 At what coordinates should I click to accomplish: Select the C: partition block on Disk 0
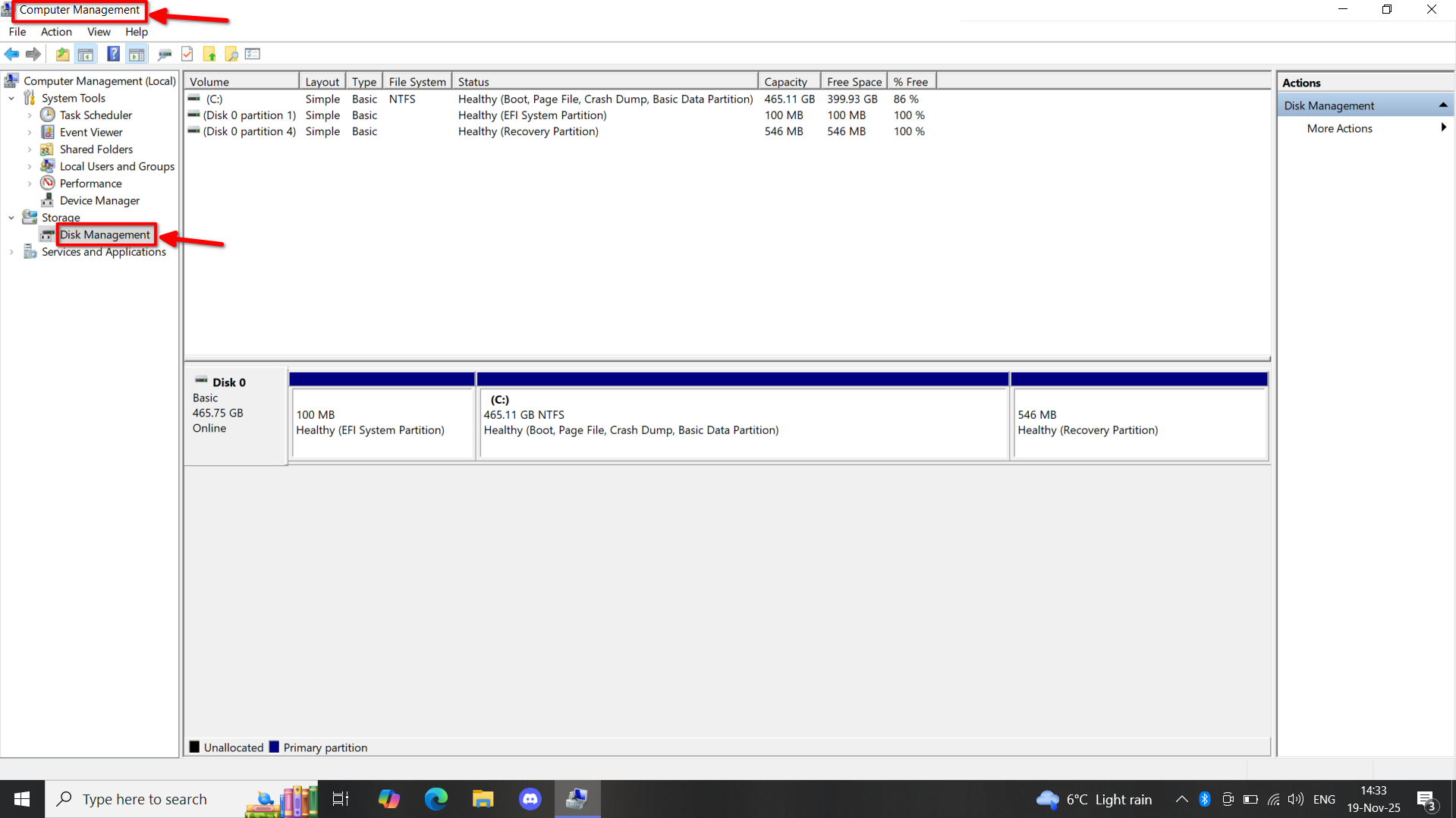tap(743, 423)
